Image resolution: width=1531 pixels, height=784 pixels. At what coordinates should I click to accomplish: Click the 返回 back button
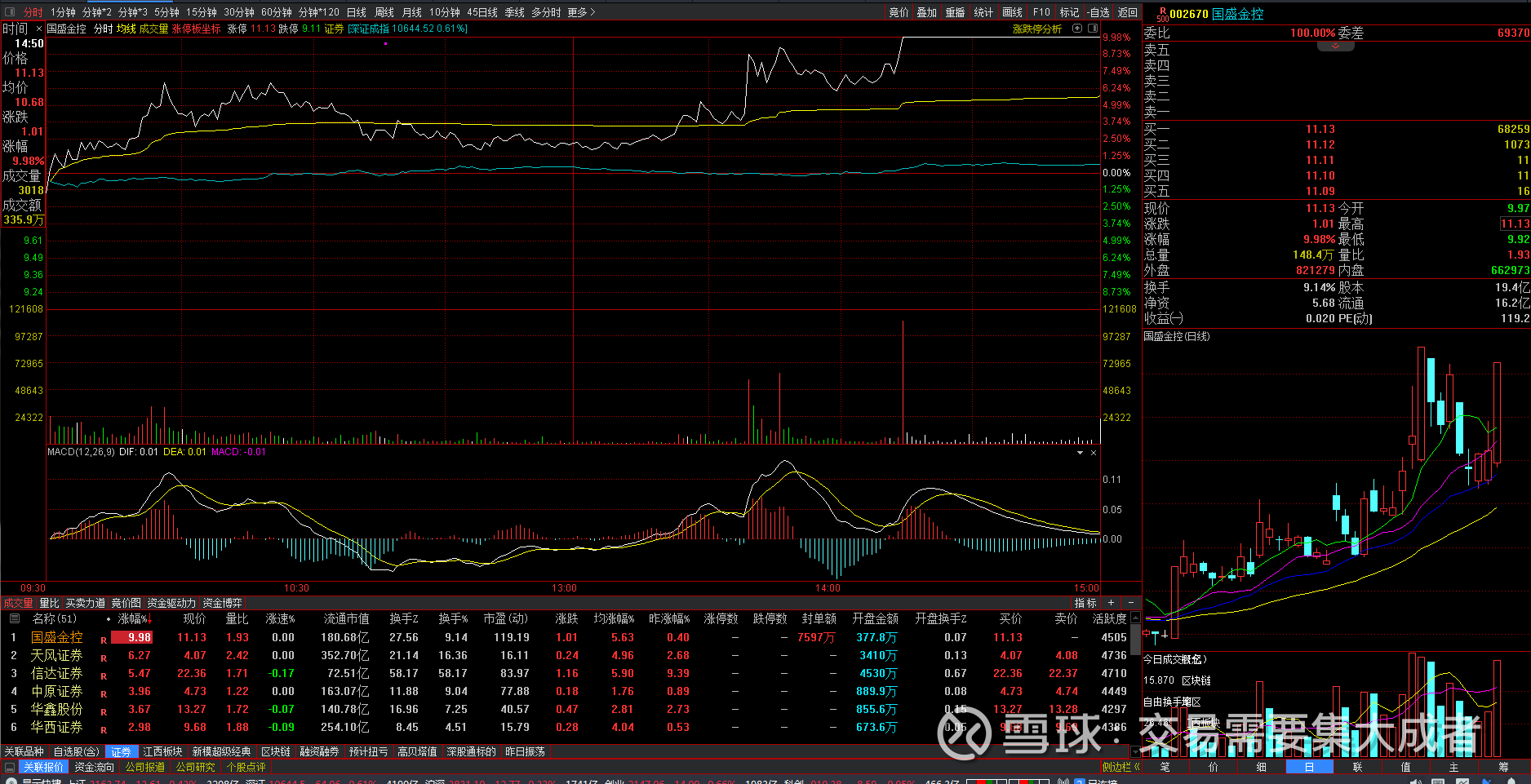click(x=1128, y=12)
